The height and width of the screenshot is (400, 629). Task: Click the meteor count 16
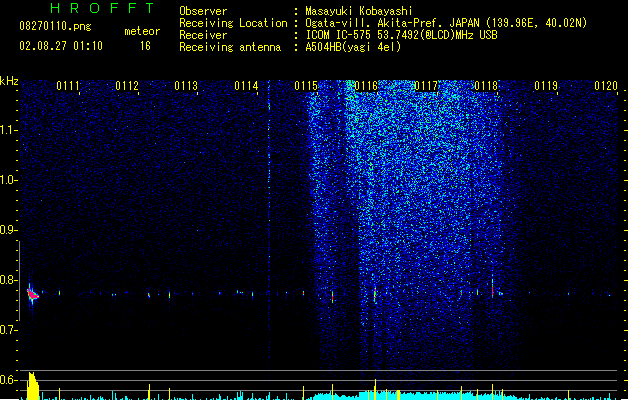(x=145, y=46)
